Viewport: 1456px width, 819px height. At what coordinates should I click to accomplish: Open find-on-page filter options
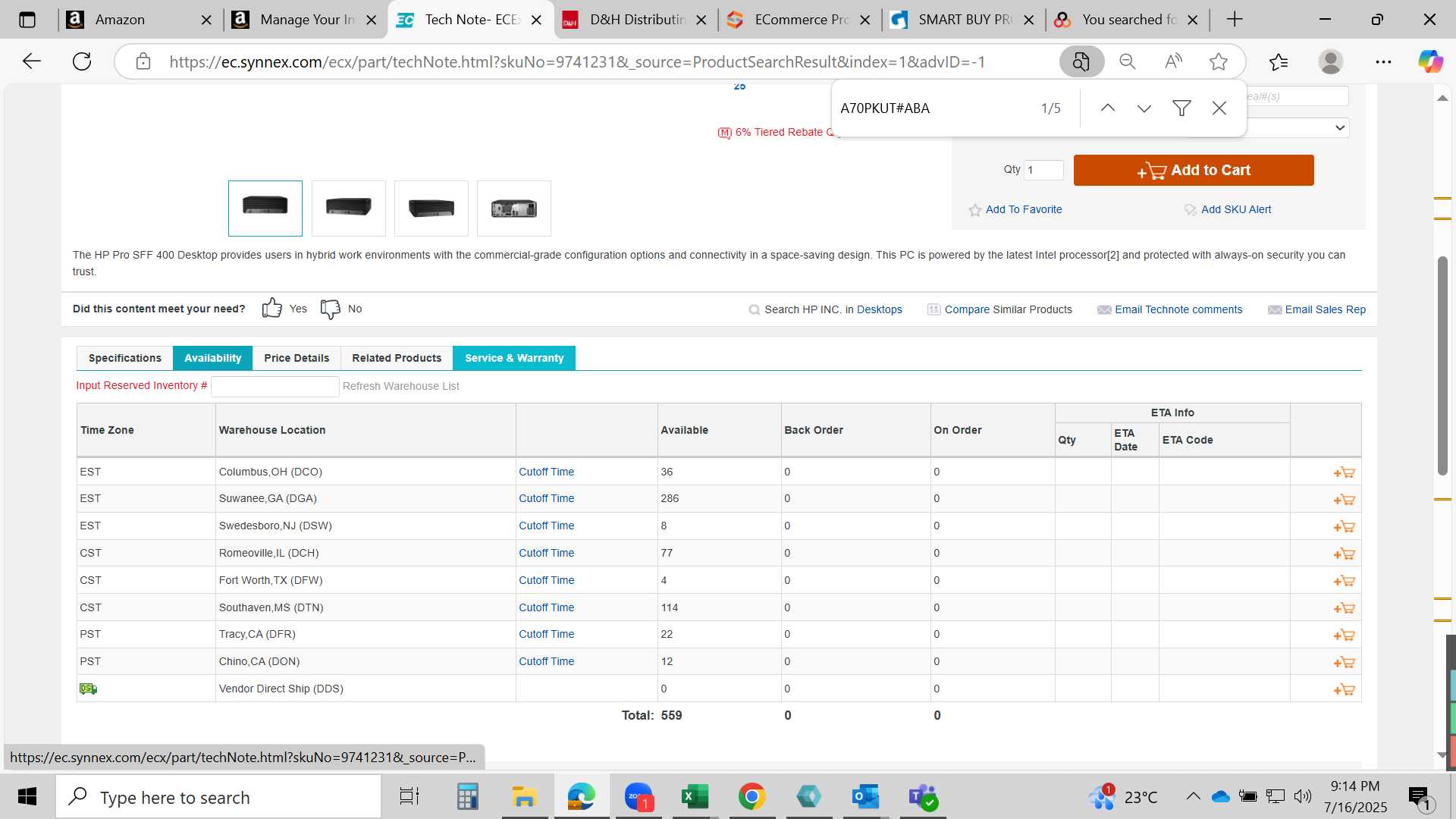point(1181,108)
